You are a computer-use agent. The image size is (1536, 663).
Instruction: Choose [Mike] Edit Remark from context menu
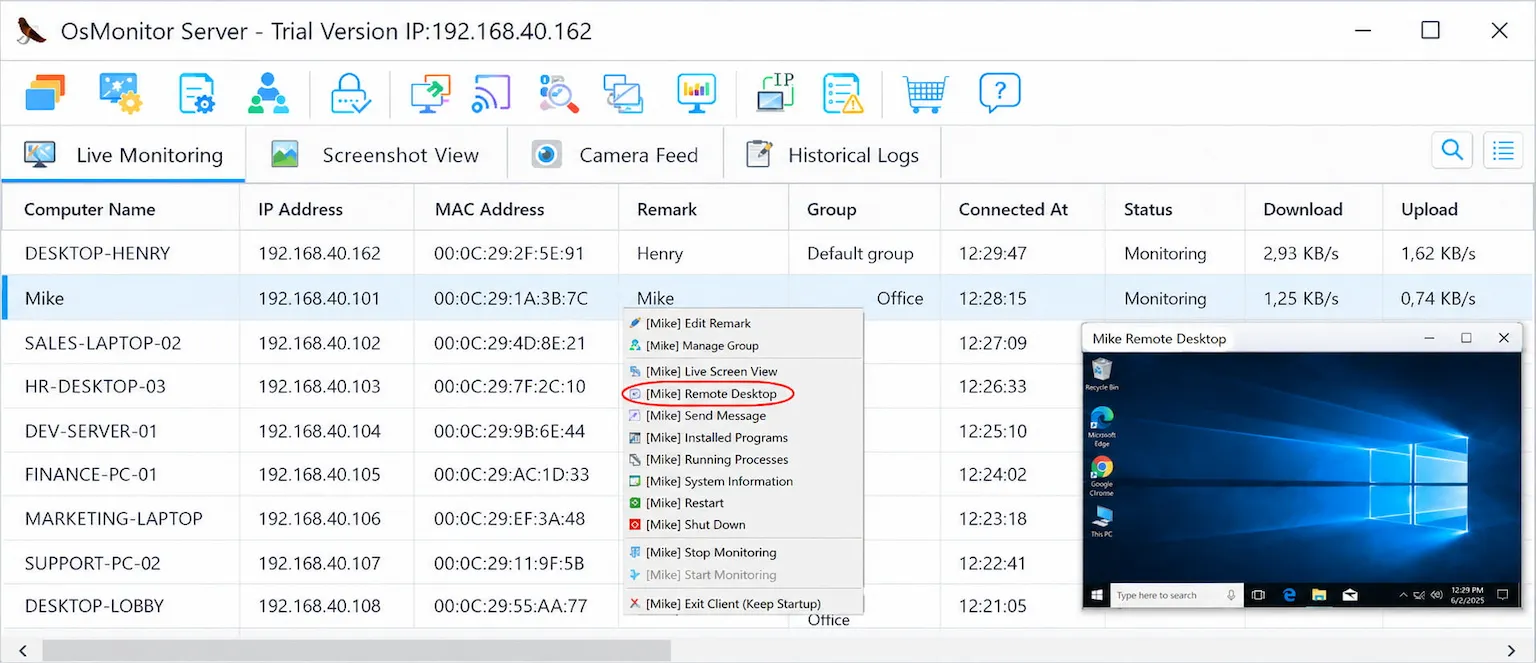point(742,323)
